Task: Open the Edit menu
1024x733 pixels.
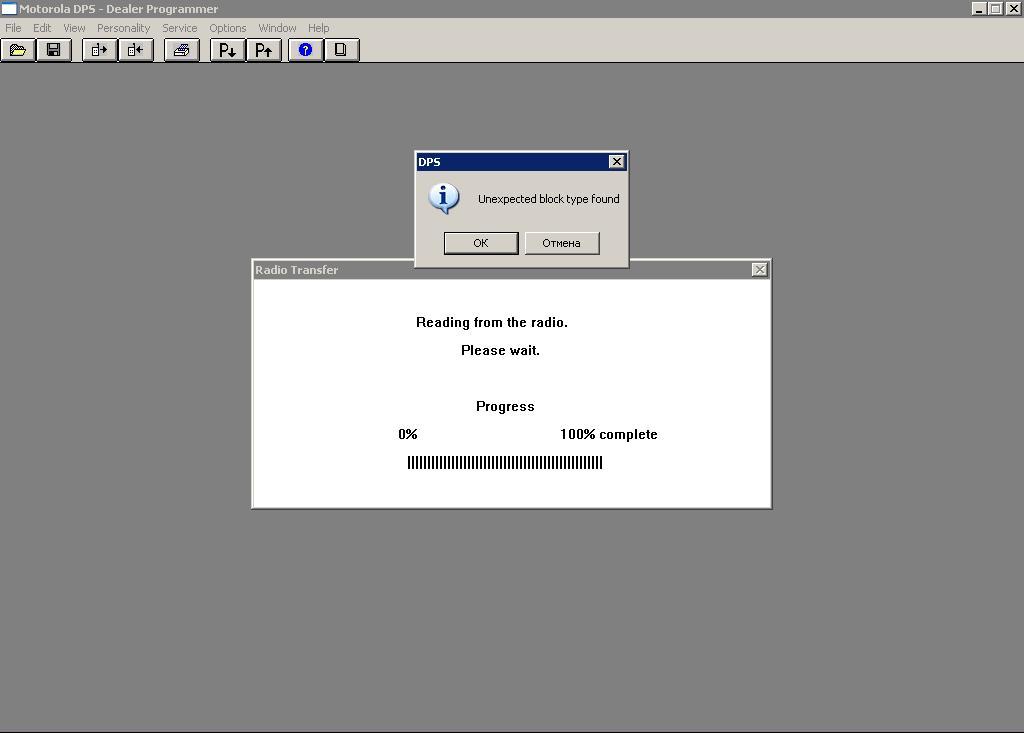Action: [x=42, y=28]
